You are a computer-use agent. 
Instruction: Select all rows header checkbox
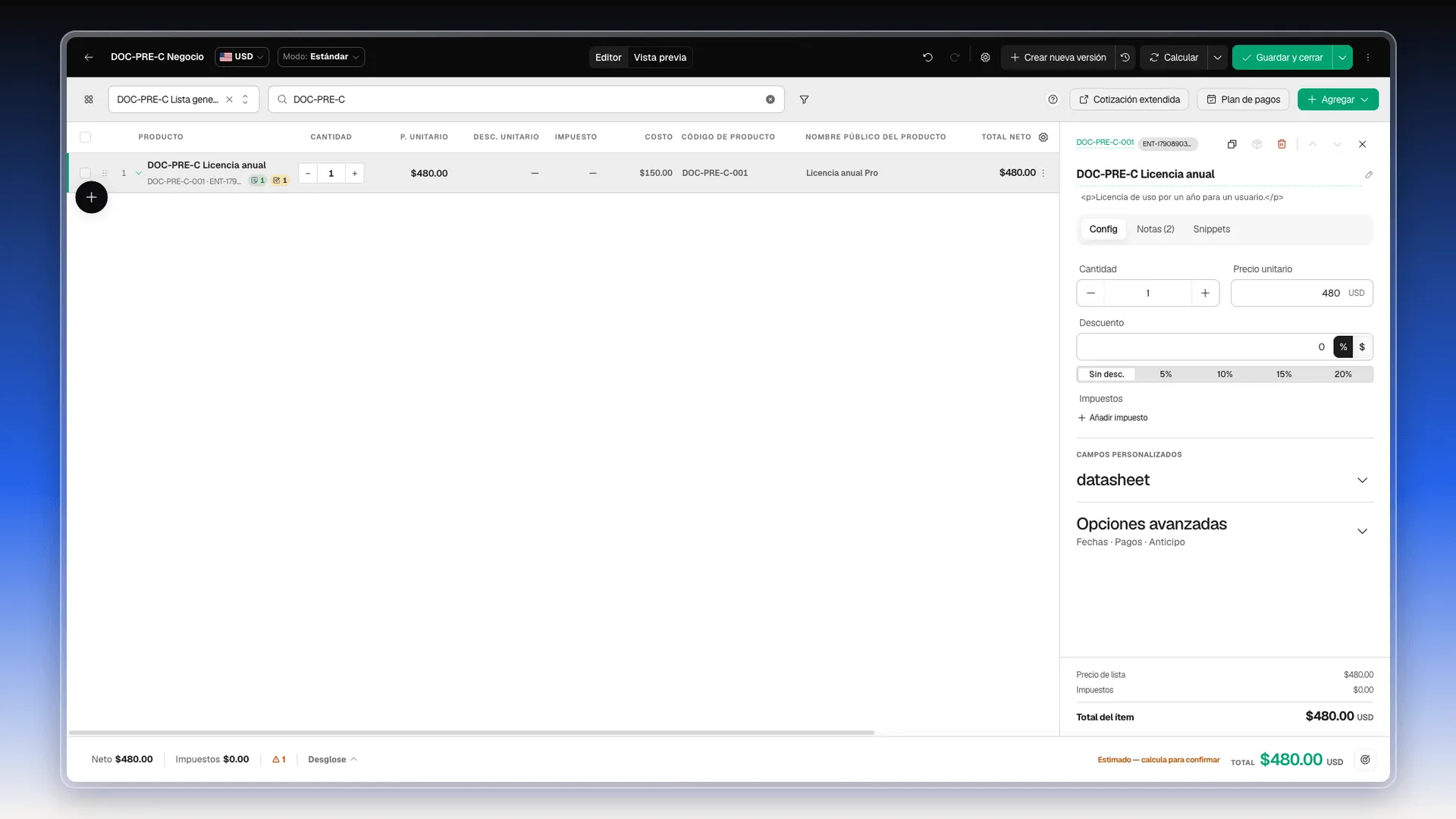point(85,137)
